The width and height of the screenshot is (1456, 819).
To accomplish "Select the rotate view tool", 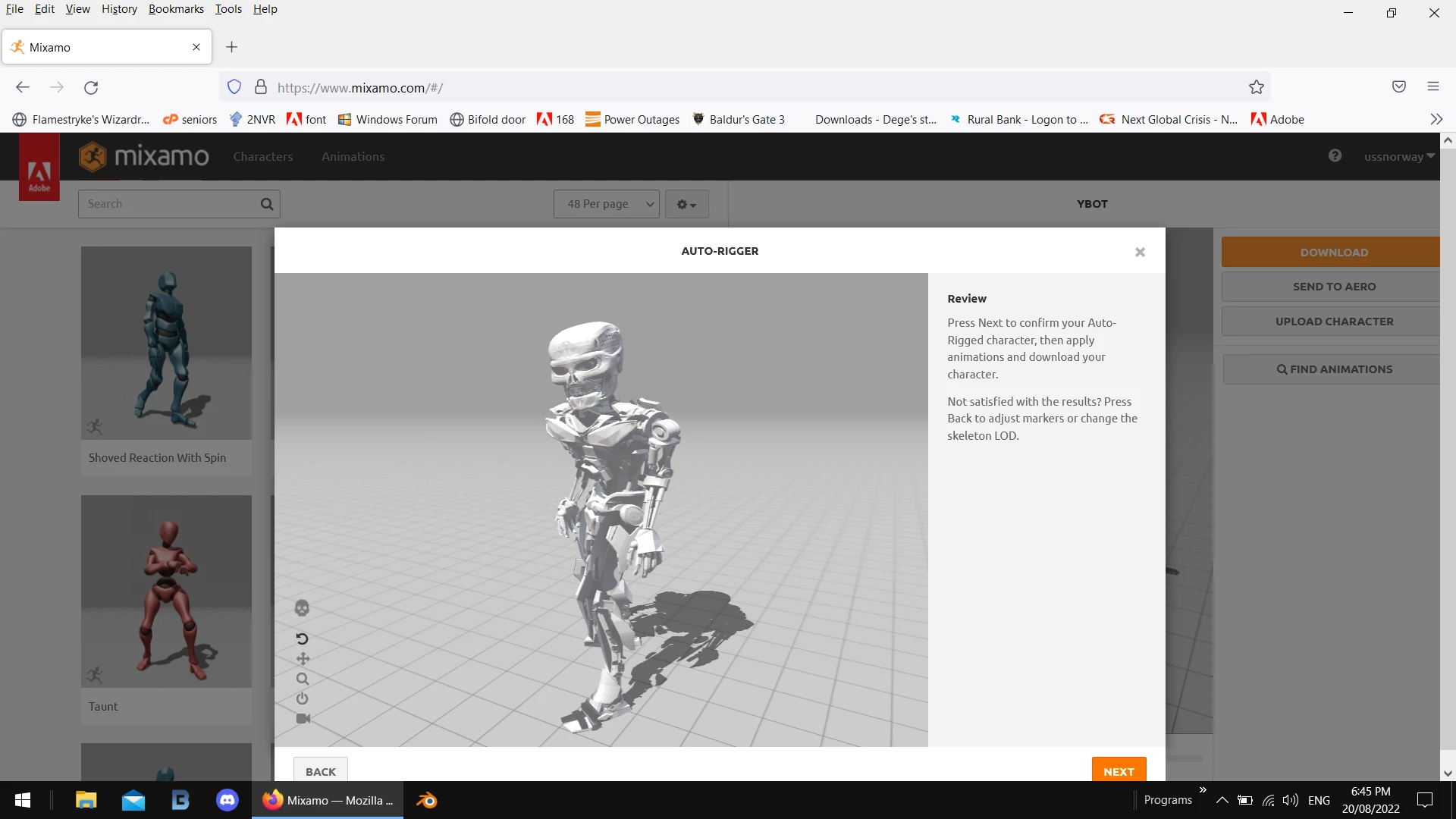I will (x=302, y=639).
